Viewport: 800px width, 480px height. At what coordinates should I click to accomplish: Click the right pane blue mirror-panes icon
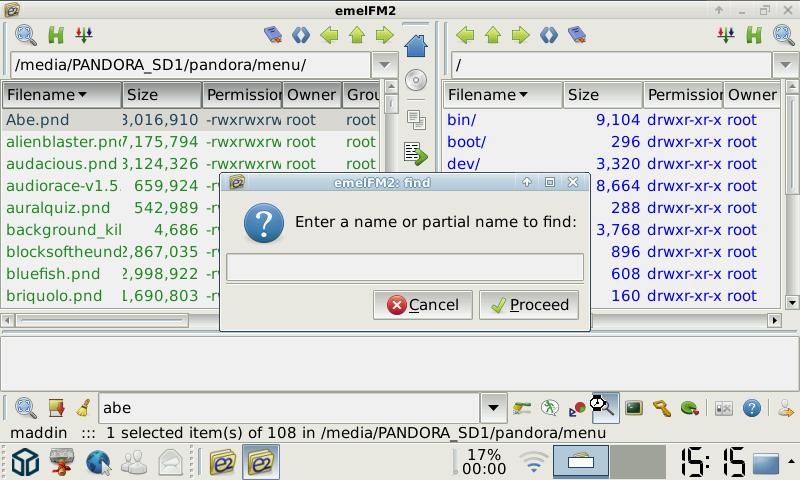tap(549, 35)
